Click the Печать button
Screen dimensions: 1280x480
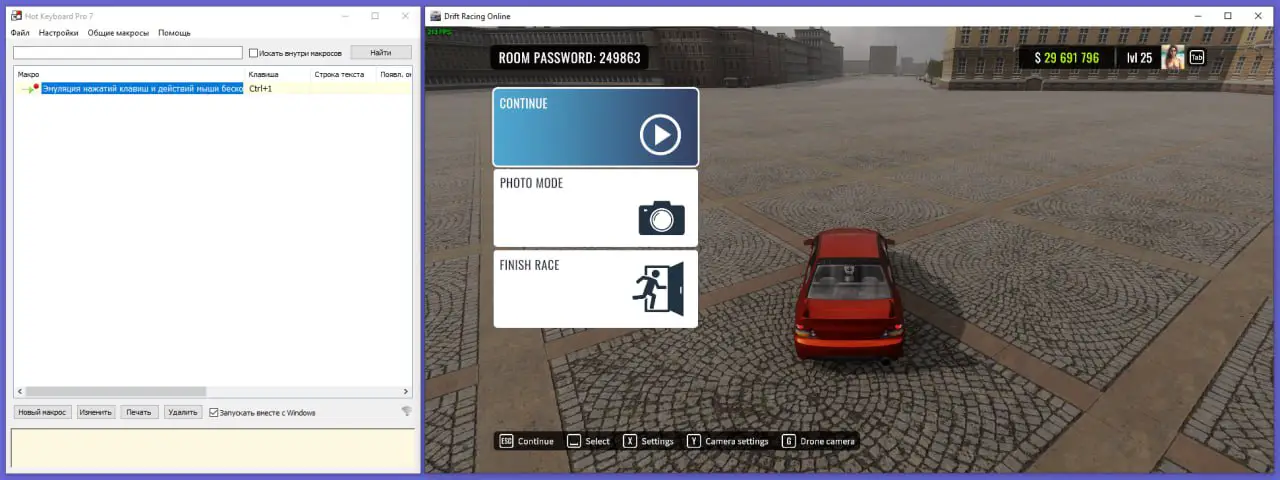tap(139, 412)
